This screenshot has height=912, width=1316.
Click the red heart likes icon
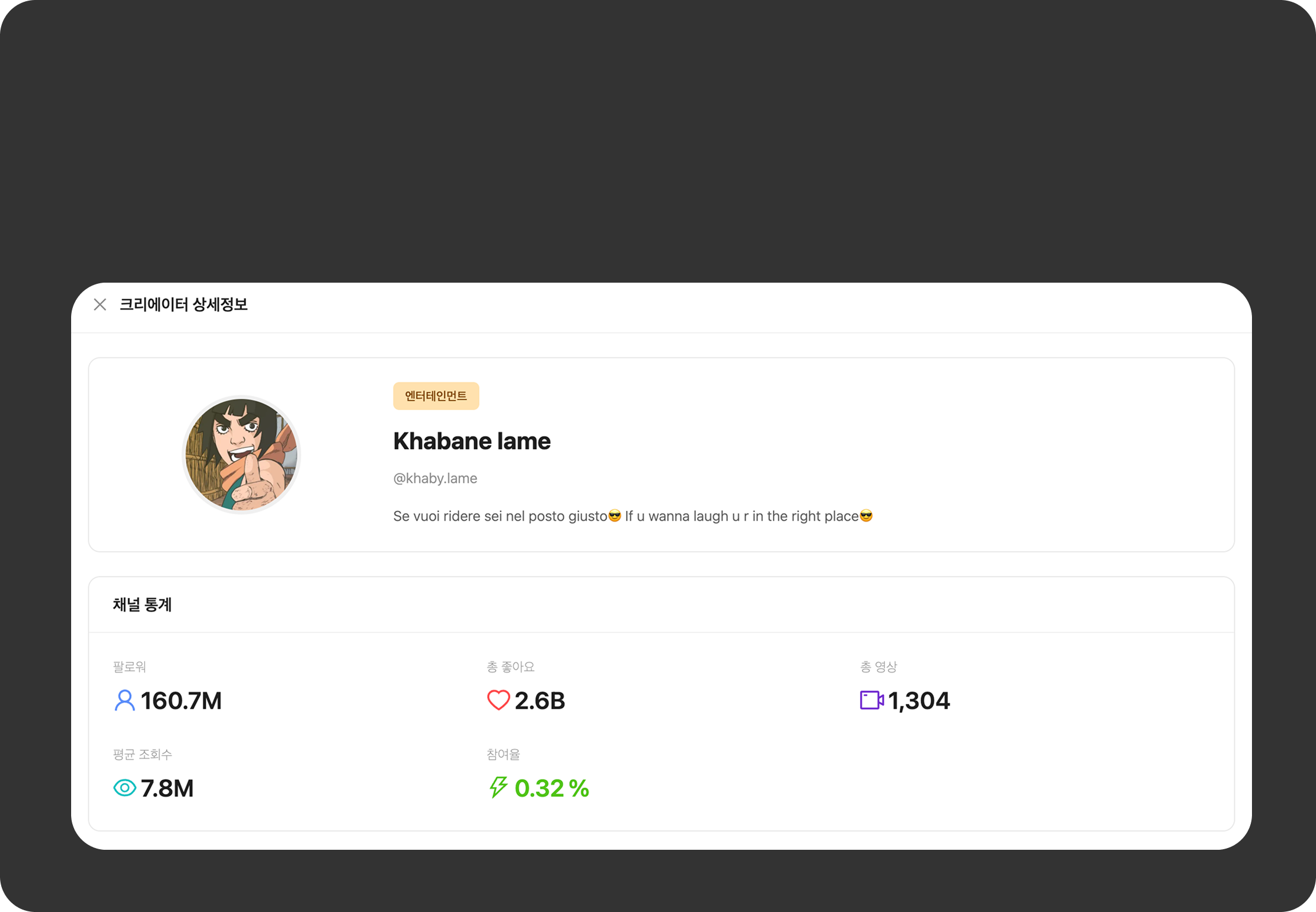pyautogui.click(x=498, y=700)
